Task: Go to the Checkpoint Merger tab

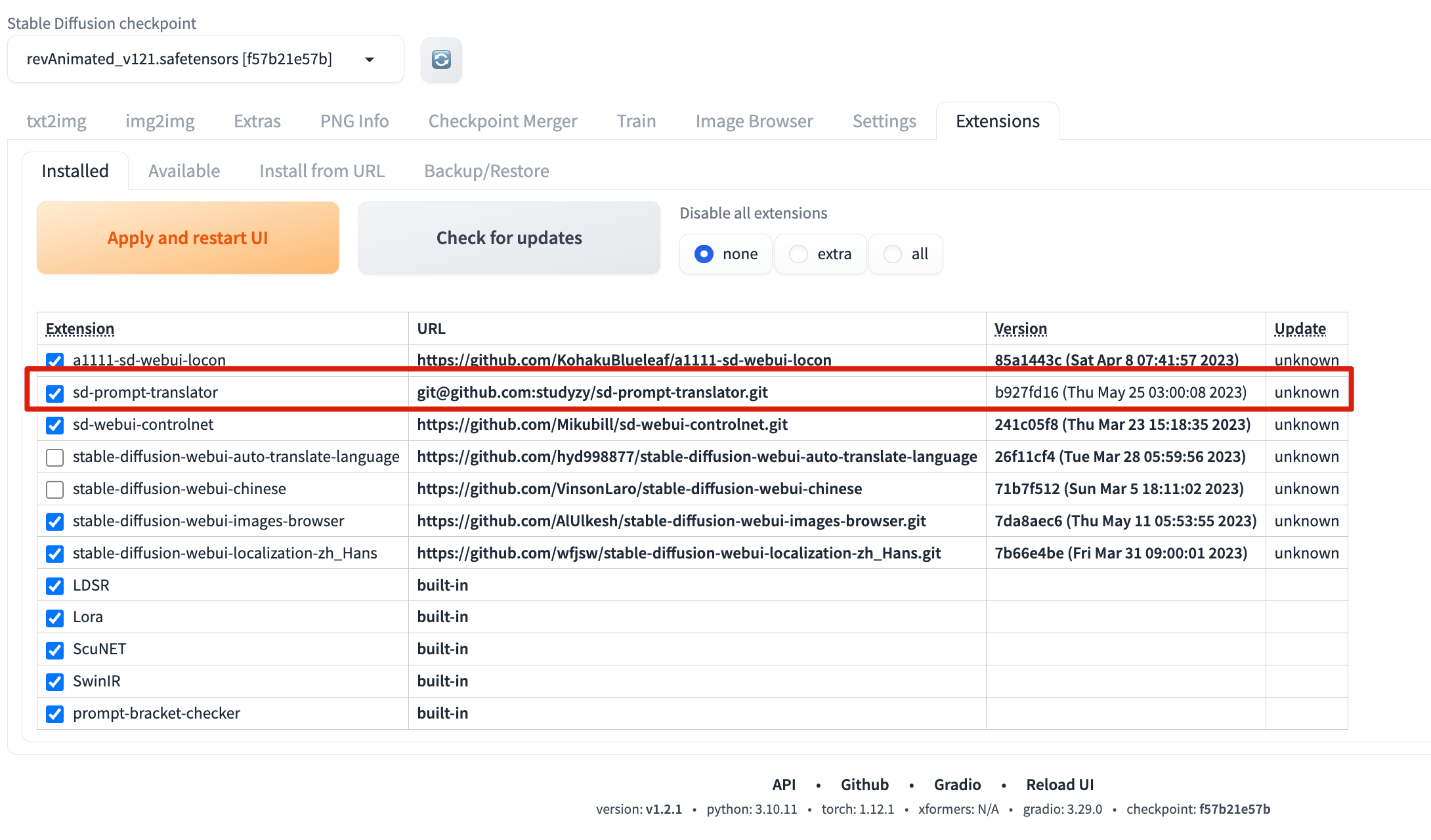Action: click(503, 121)
